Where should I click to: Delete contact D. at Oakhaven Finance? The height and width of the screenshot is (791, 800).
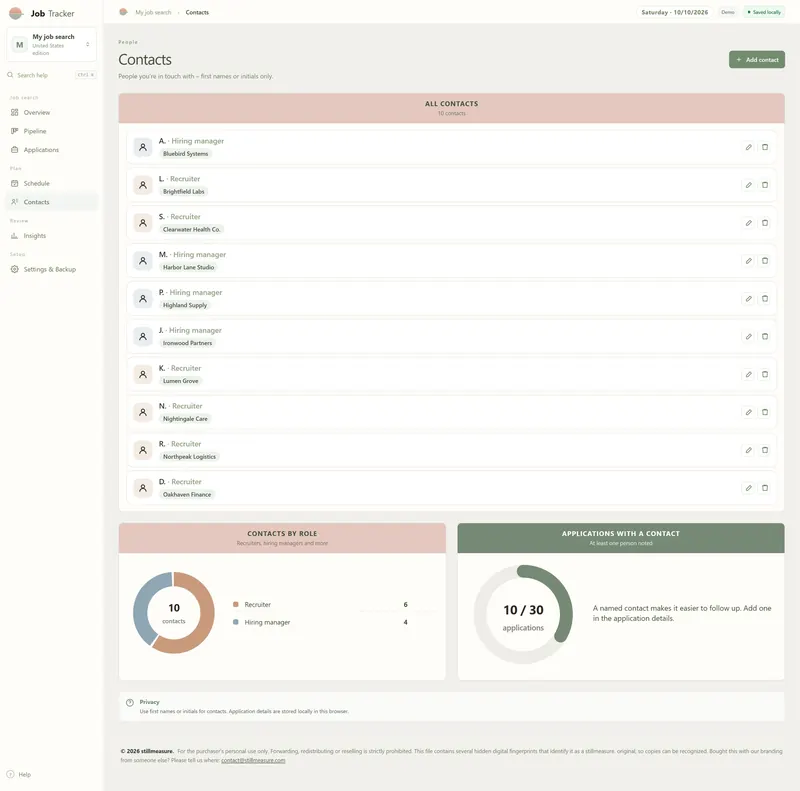[x=765, y=488]
